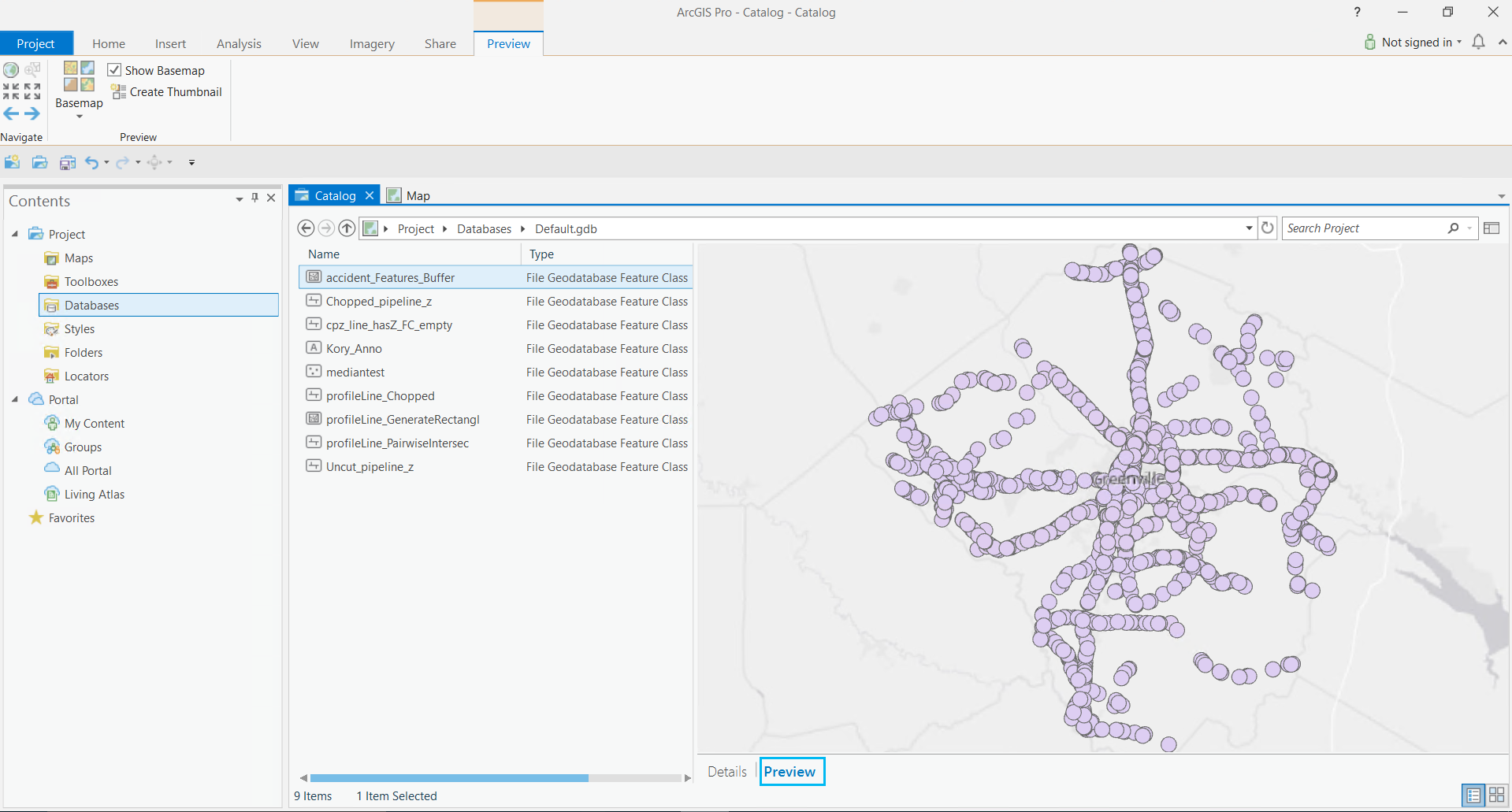Toggle the details panel display icon
Image resolution: width=1512 pixels, height=812 pixels.
1491,228
